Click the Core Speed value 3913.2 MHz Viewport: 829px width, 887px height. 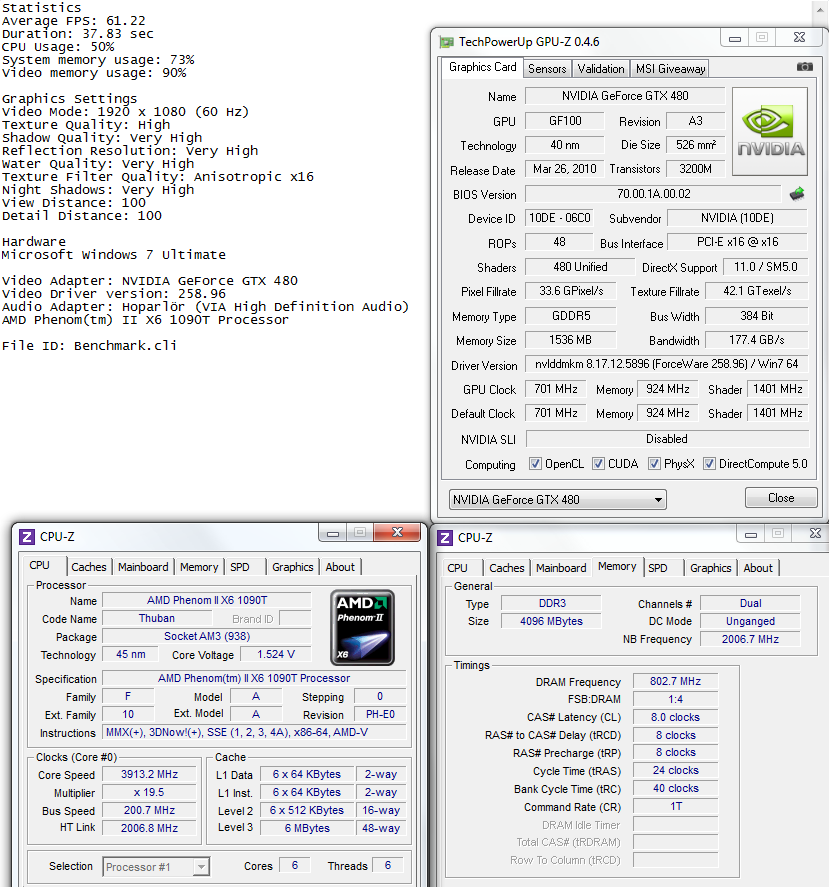(149, 774)
